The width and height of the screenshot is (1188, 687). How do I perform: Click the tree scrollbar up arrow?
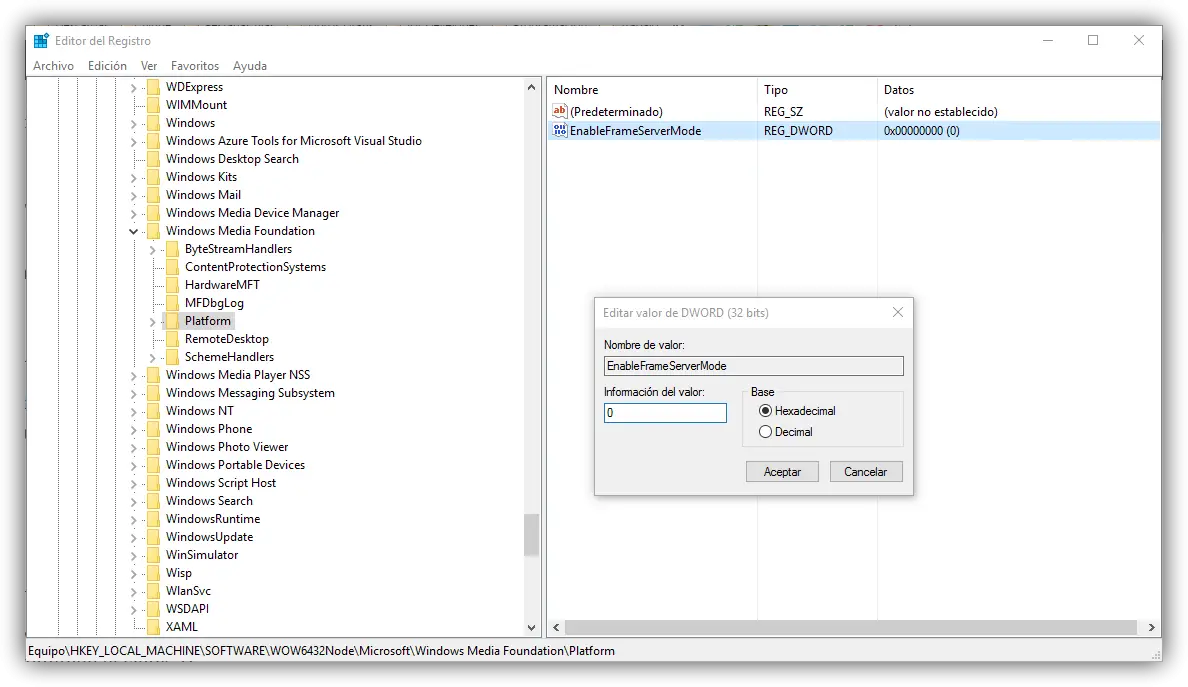tap(531, 88)
